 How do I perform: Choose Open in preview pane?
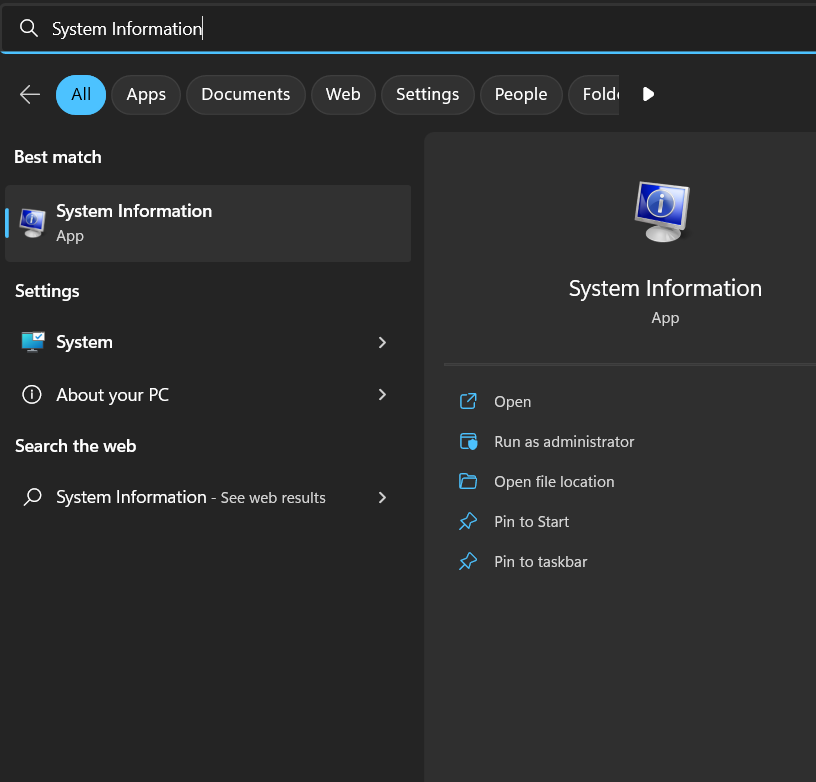[512, 402]
